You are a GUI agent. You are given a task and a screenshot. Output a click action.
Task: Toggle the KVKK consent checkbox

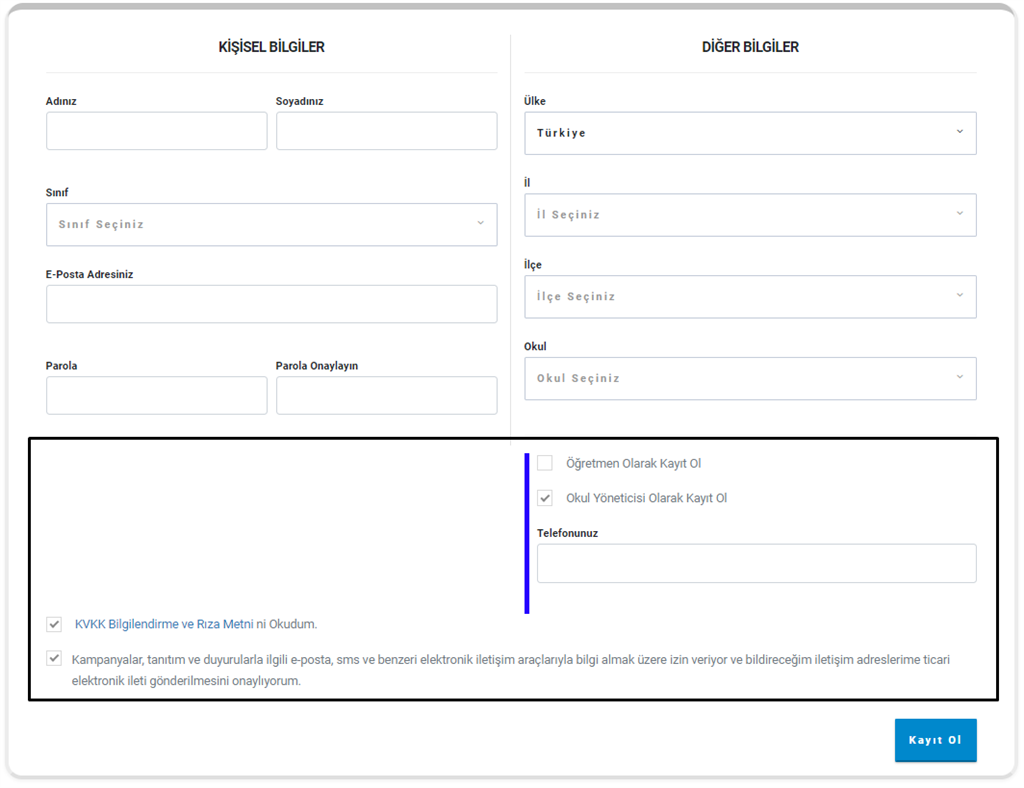[54, 624]
